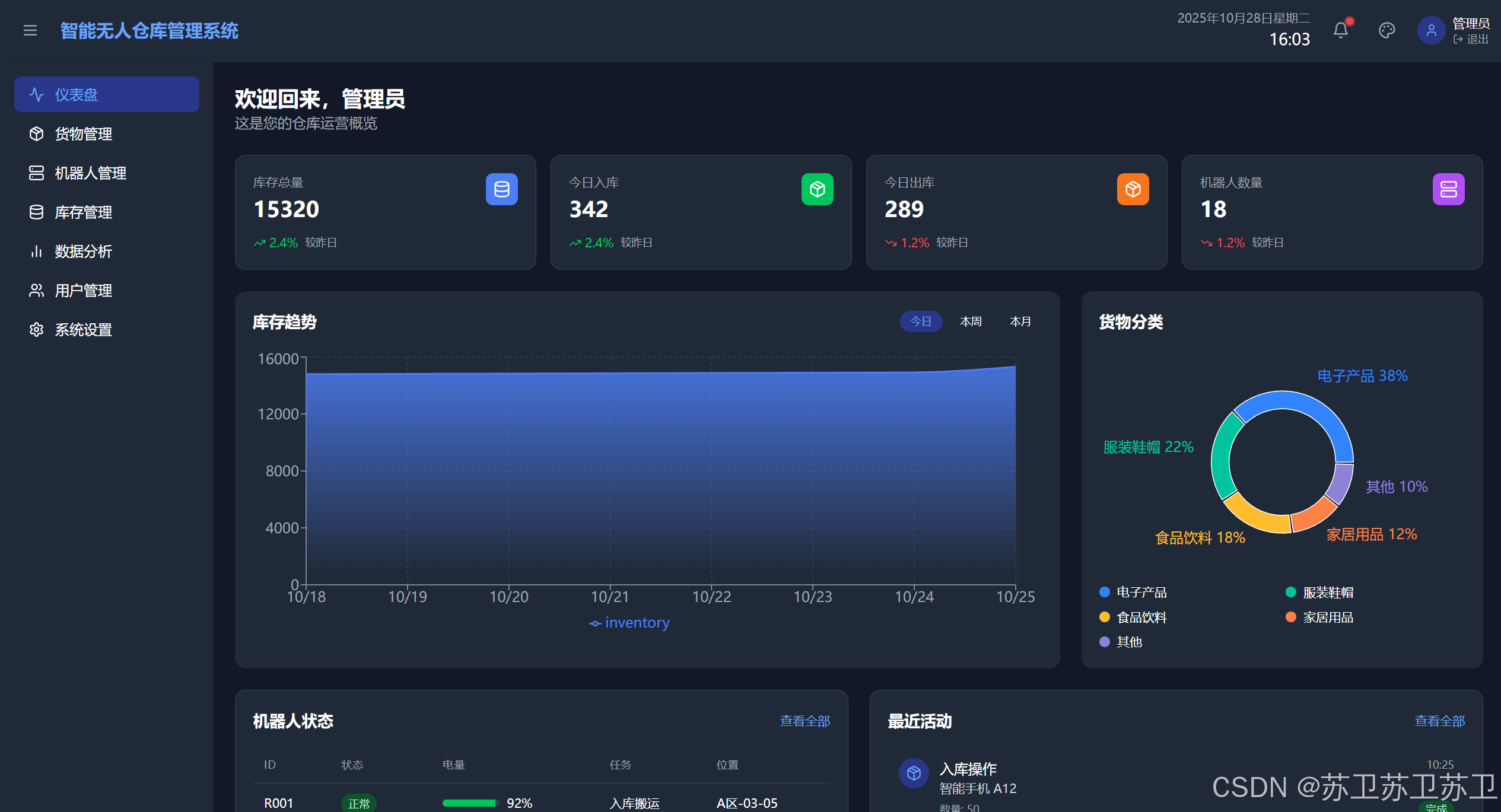The width and height of the screenshot is (1501, 812).
Task: Go to 数据分析 sidebar item
Action: tap(83, 251)
